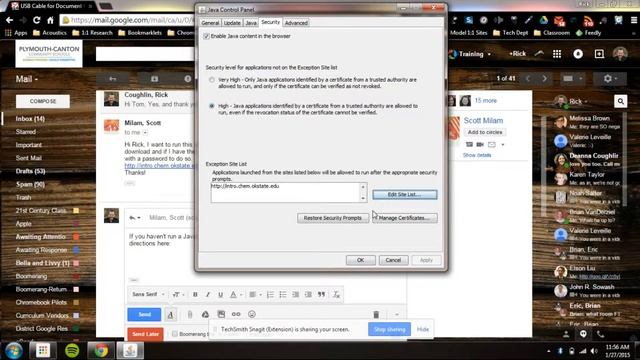Go to the older conversation arrow
This screenshot has width=640, height=360.
click(x=544, y=78)
